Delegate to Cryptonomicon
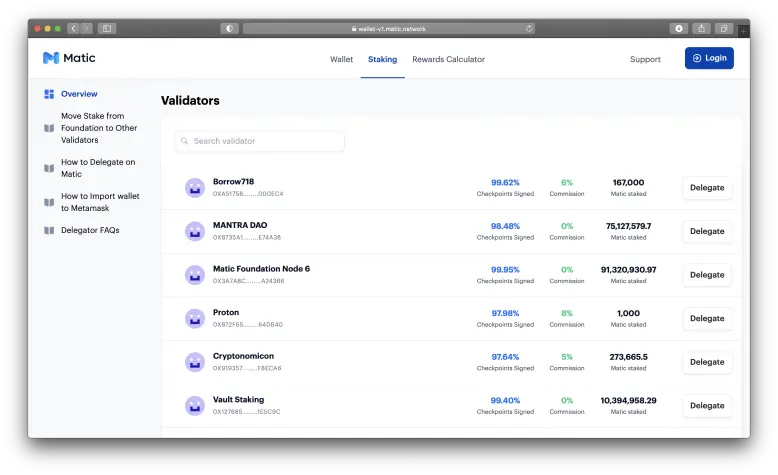 (x=707, y=362)
